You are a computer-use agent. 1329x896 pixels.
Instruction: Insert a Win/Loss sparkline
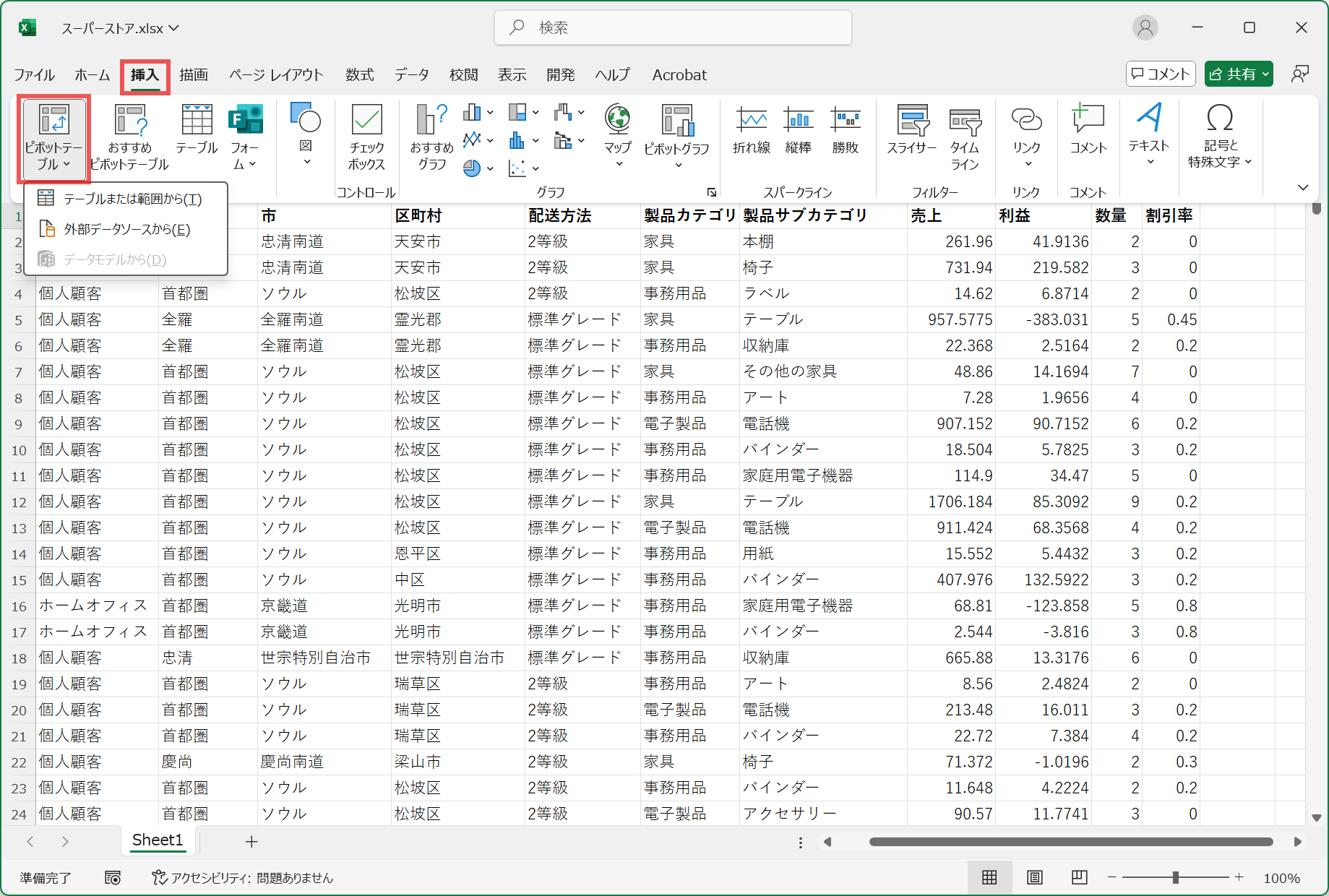click(x=845, y=130)
